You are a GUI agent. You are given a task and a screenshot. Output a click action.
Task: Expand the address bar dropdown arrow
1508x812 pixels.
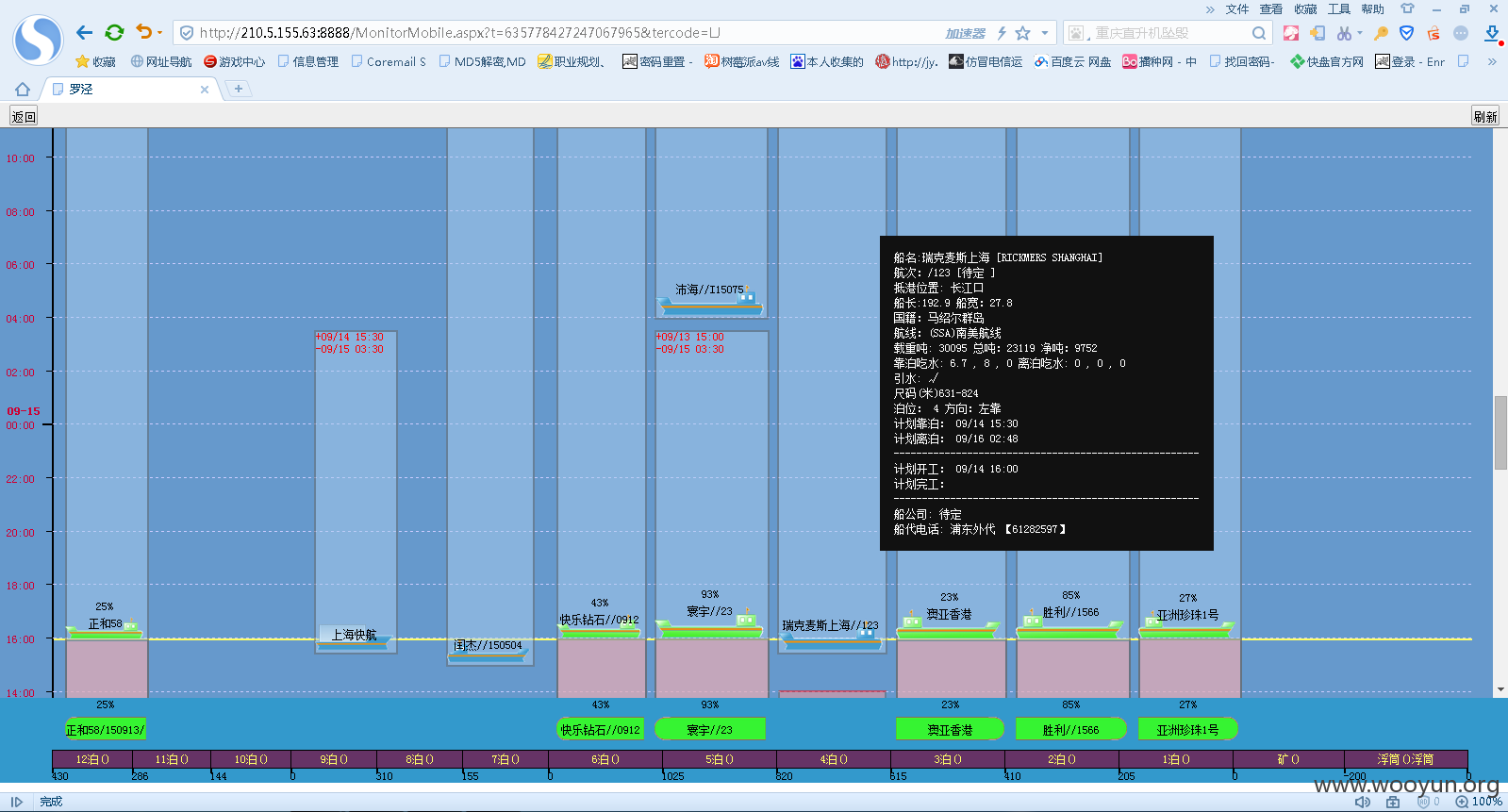[1045, 33]
